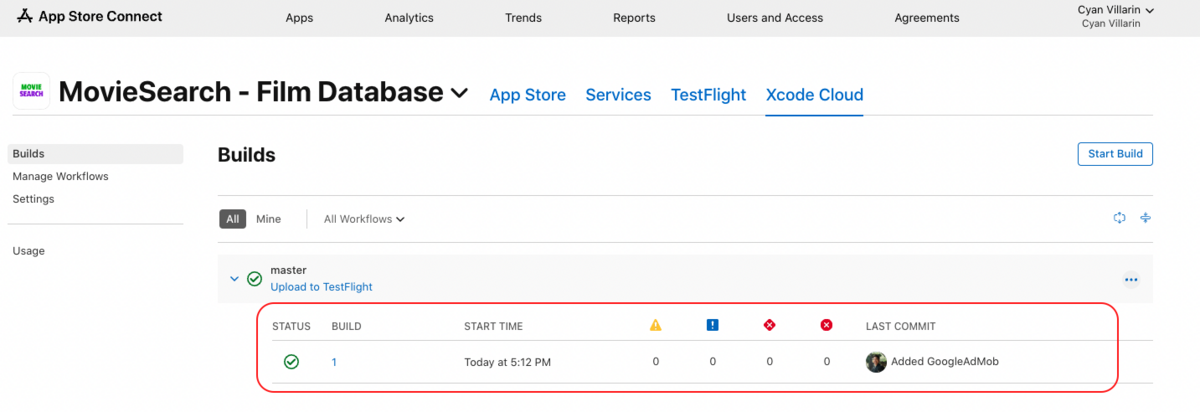Image resolution: width=1200 pixels, height=412 pixels.
Task: Click the expand/collapse all rows icon
Action: point(1146,218)
